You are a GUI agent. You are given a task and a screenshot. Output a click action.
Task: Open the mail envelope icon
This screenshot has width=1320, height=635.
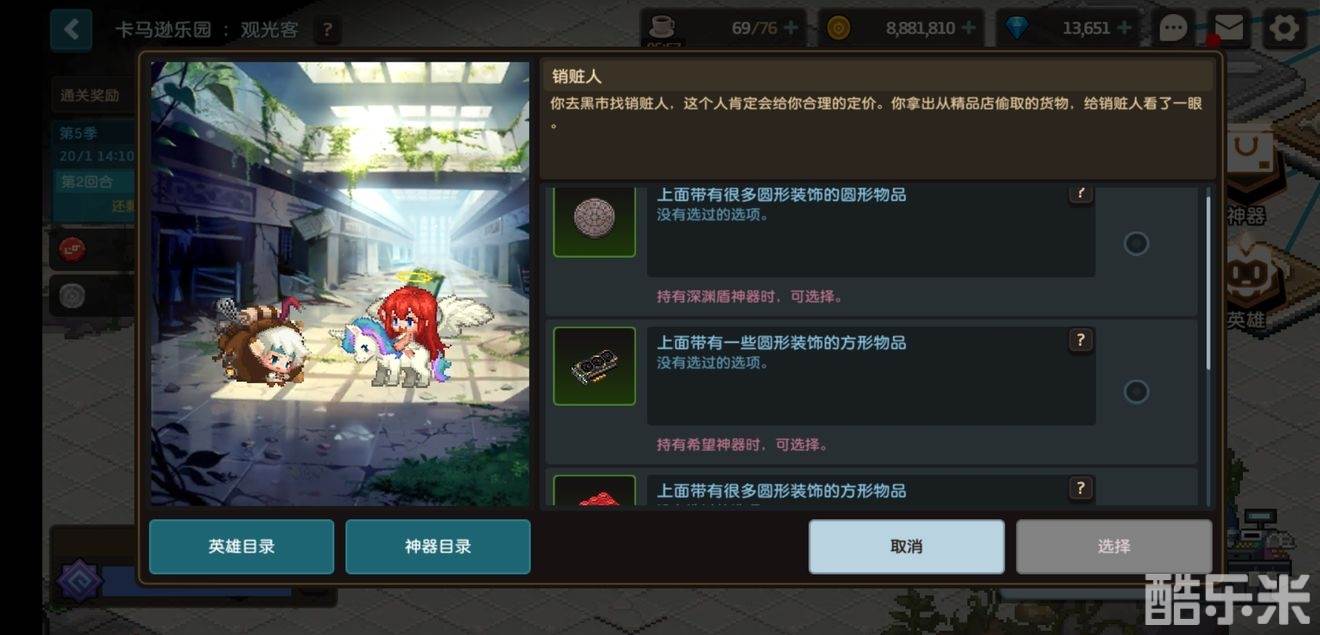click(x=1228, y=28)
